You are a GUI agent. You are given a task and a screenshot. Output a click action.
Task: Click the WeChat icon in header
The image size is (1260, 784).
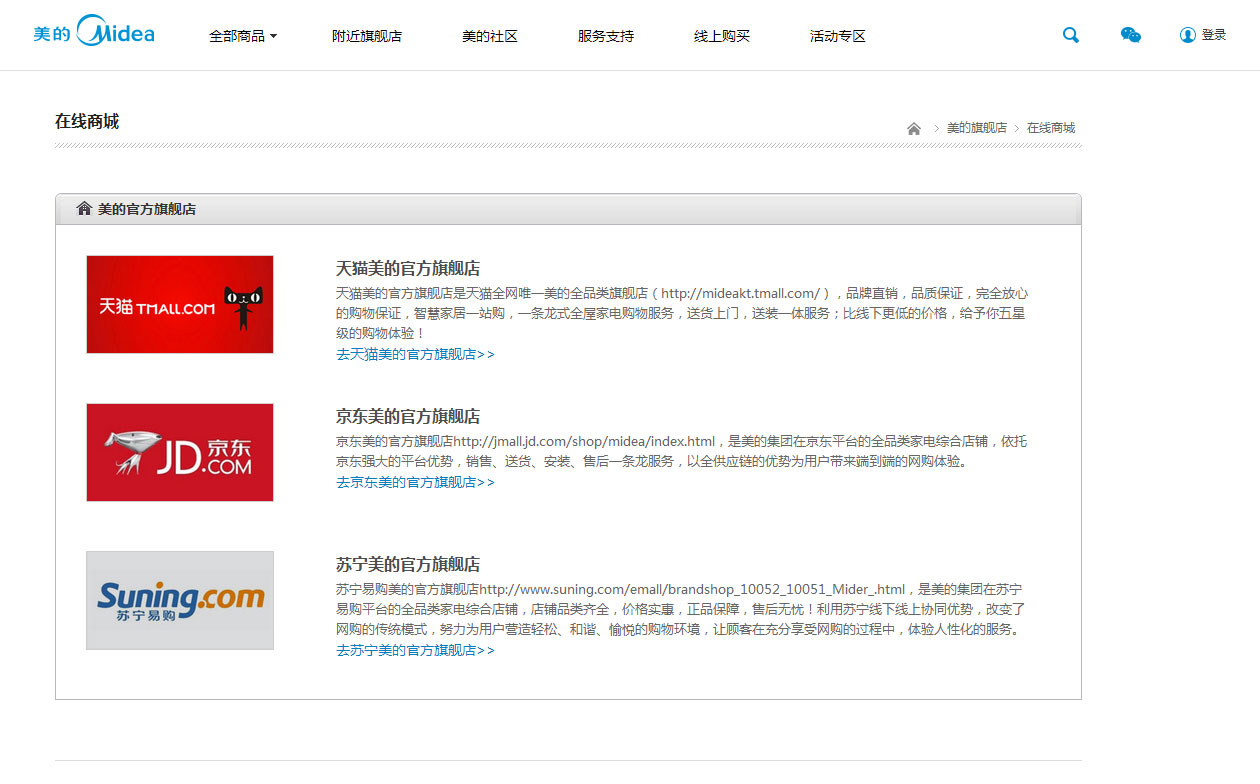(1131, 35)
